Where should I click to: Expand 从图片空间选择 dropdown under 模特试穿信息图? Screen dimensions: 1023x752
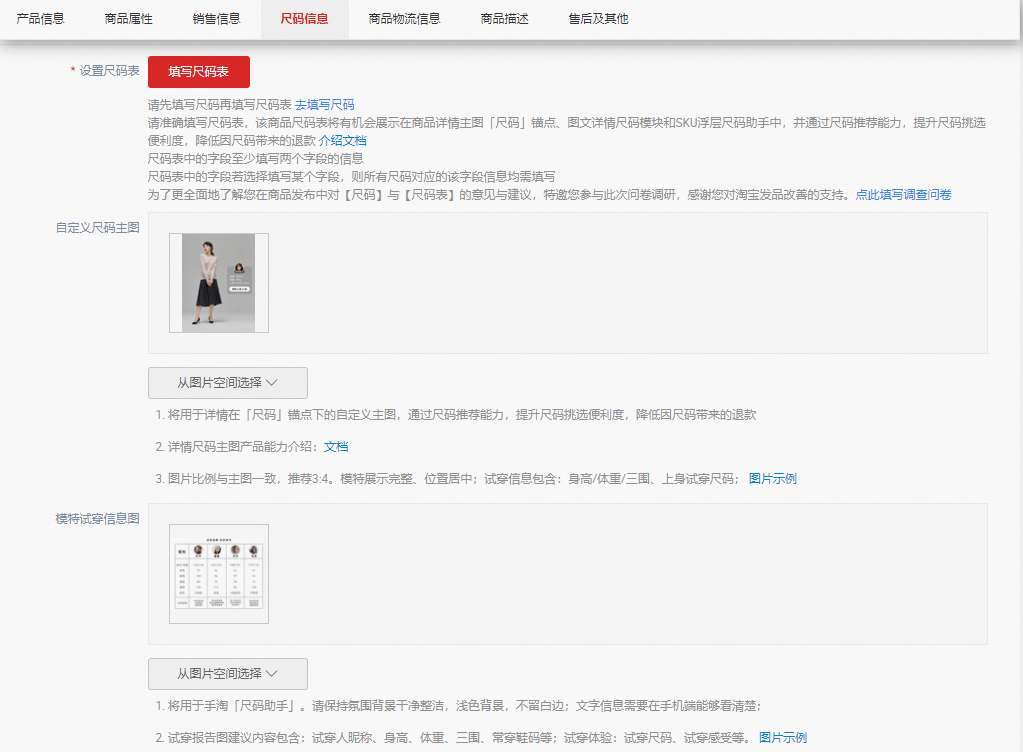click(x=228, y=674)
